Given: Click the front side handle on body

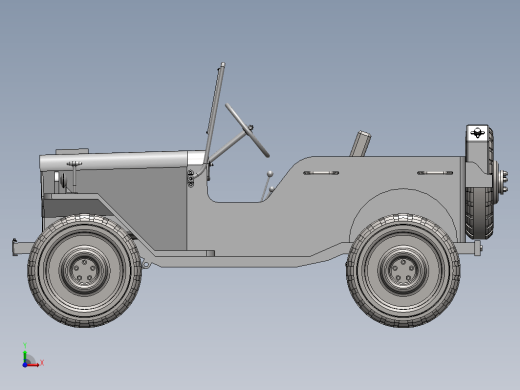Looking at the screenshot, I should (321, 173).
